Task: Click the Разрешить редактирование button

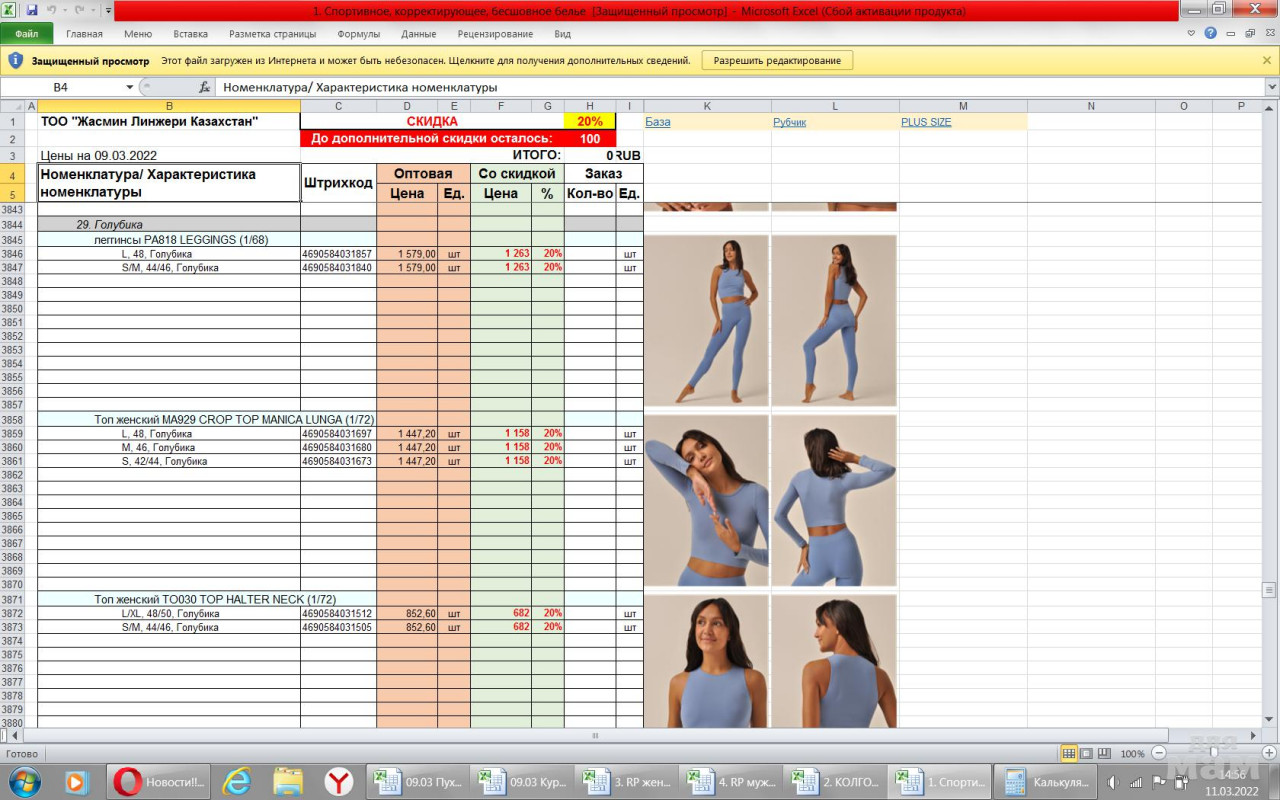Action: point(777,60)
